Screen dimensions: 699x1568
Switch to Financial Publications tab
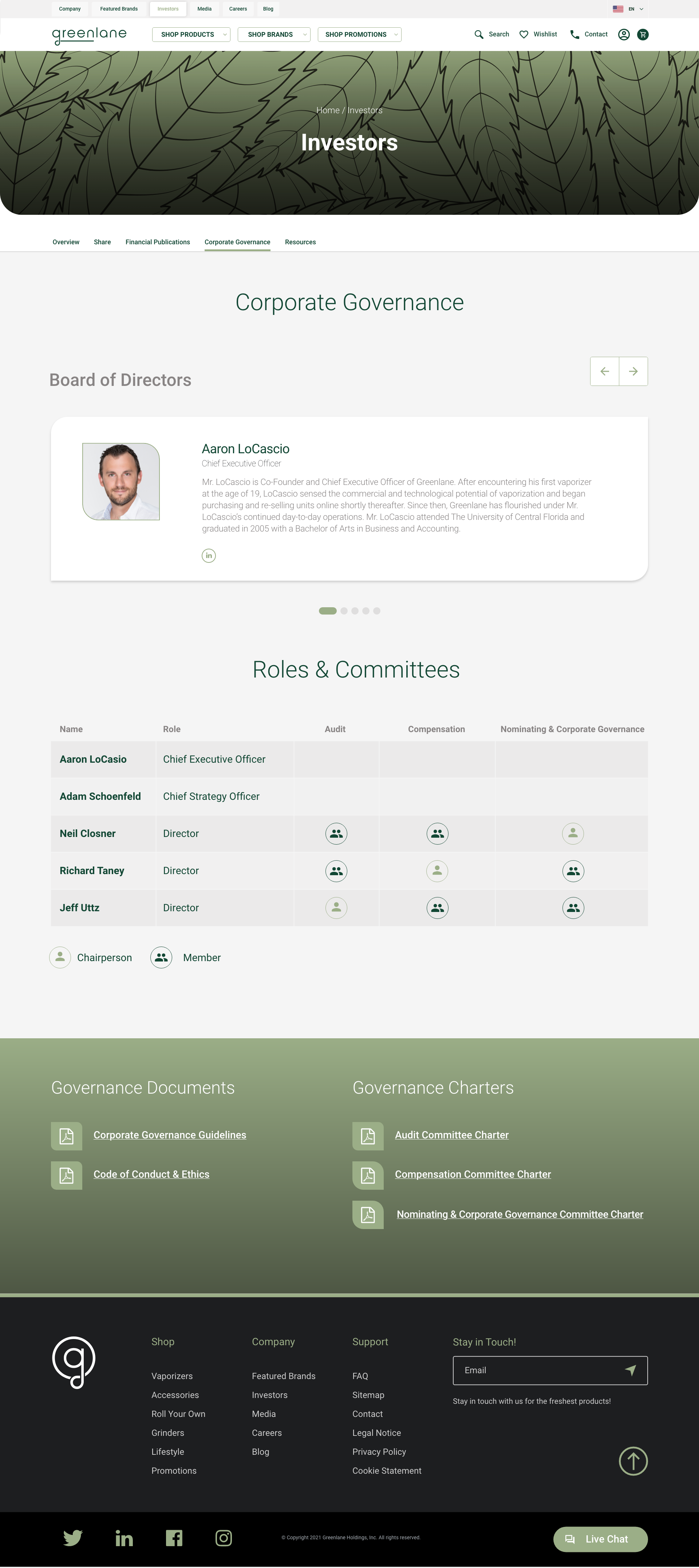[158, 242]
